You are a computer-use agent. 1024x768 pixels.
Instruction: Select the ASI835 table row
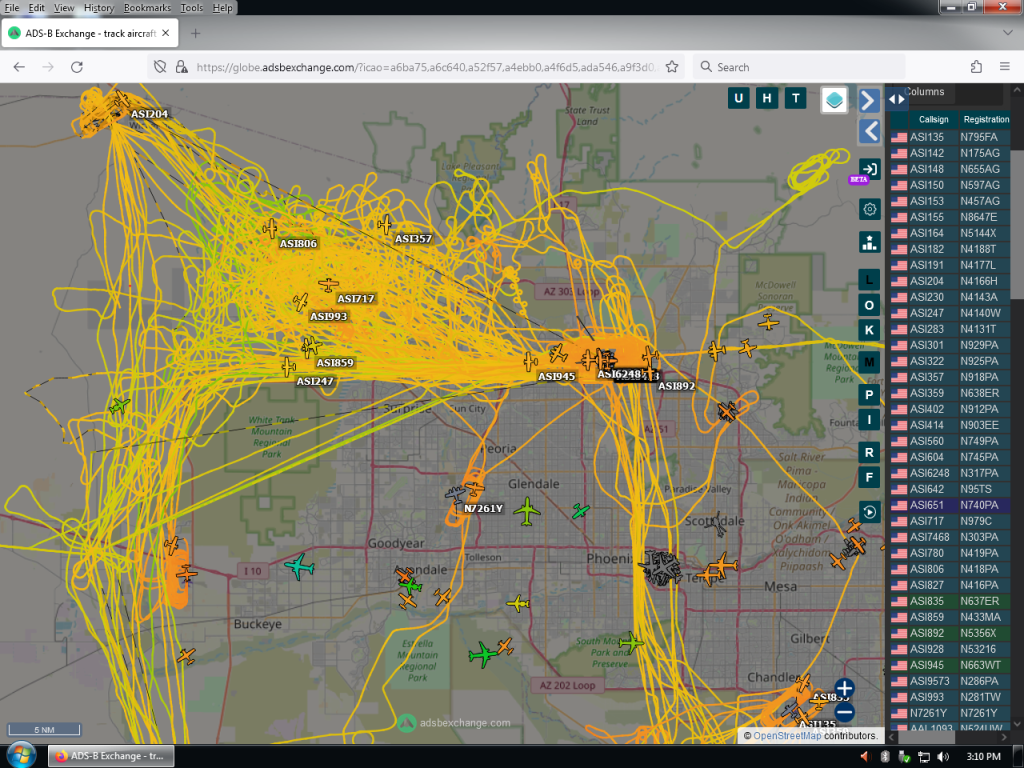pos(950,601)
